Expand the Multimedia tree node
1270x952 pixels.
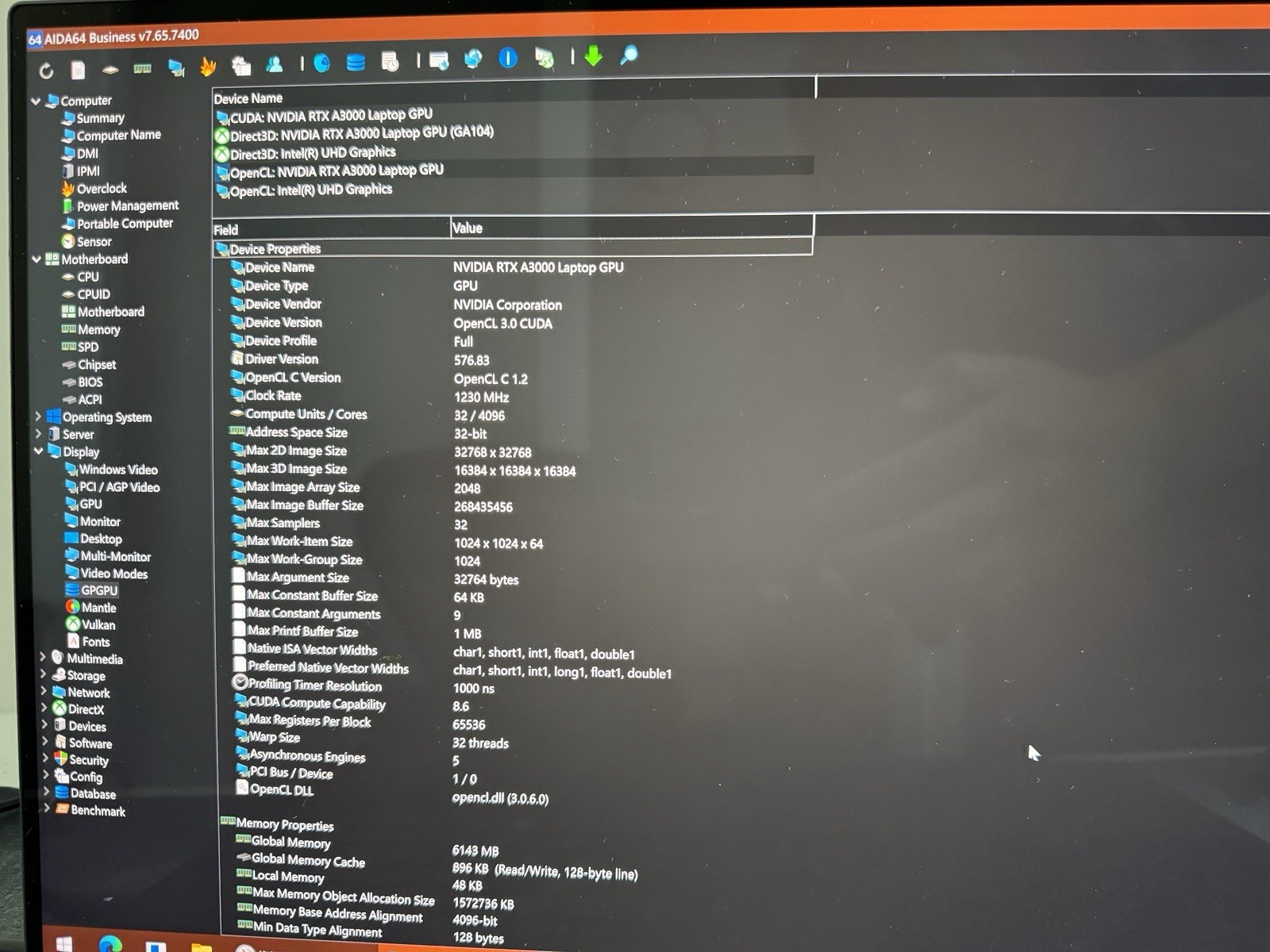tap(42, 657)
